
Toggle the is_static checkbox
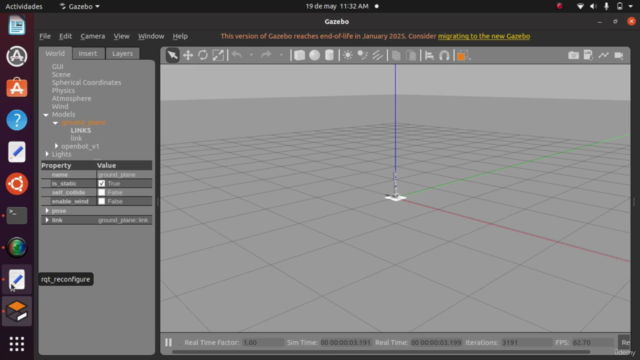click(x=102, y=184)
